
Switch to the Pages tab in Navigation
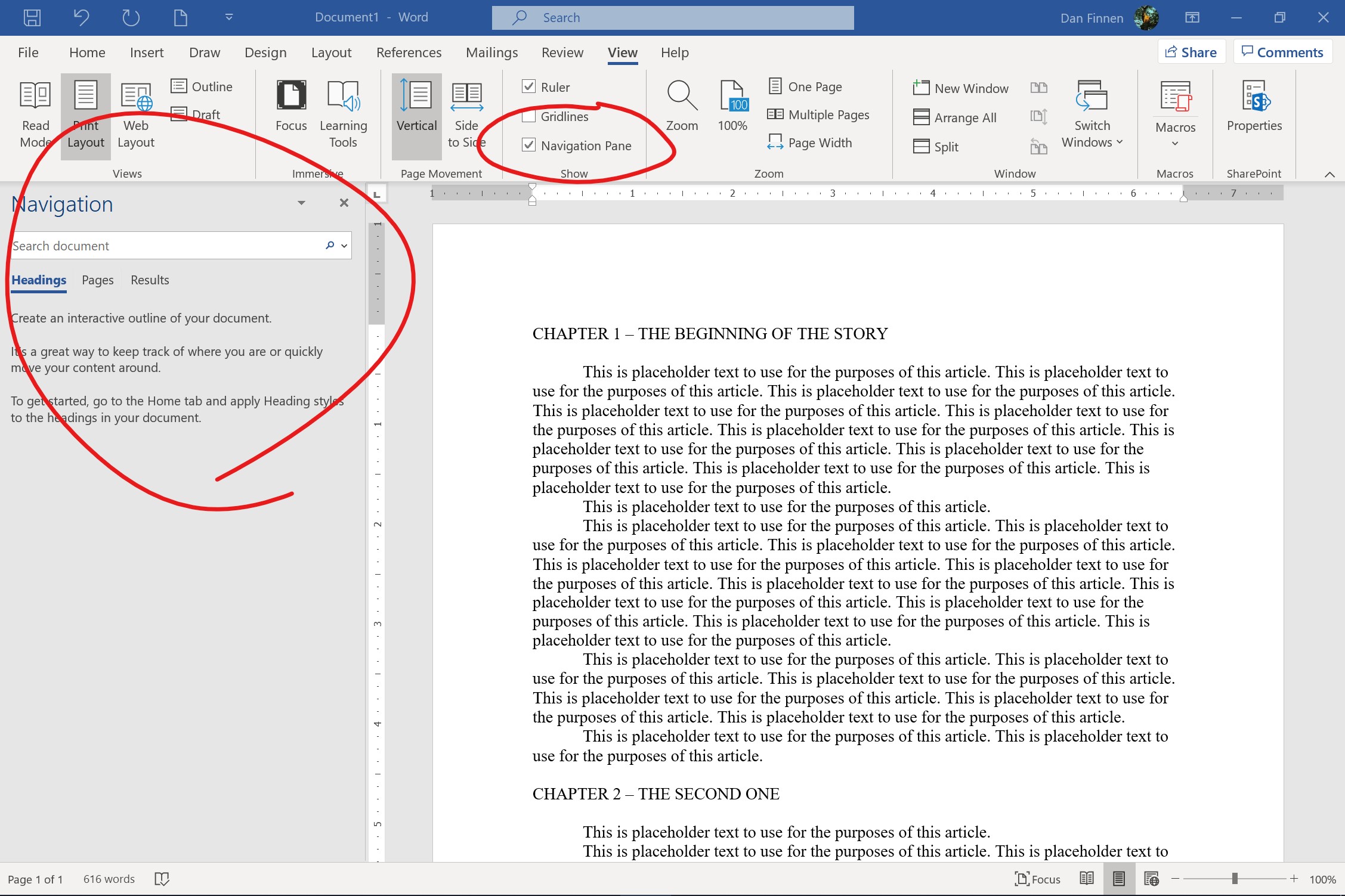(x=97, y=279)
